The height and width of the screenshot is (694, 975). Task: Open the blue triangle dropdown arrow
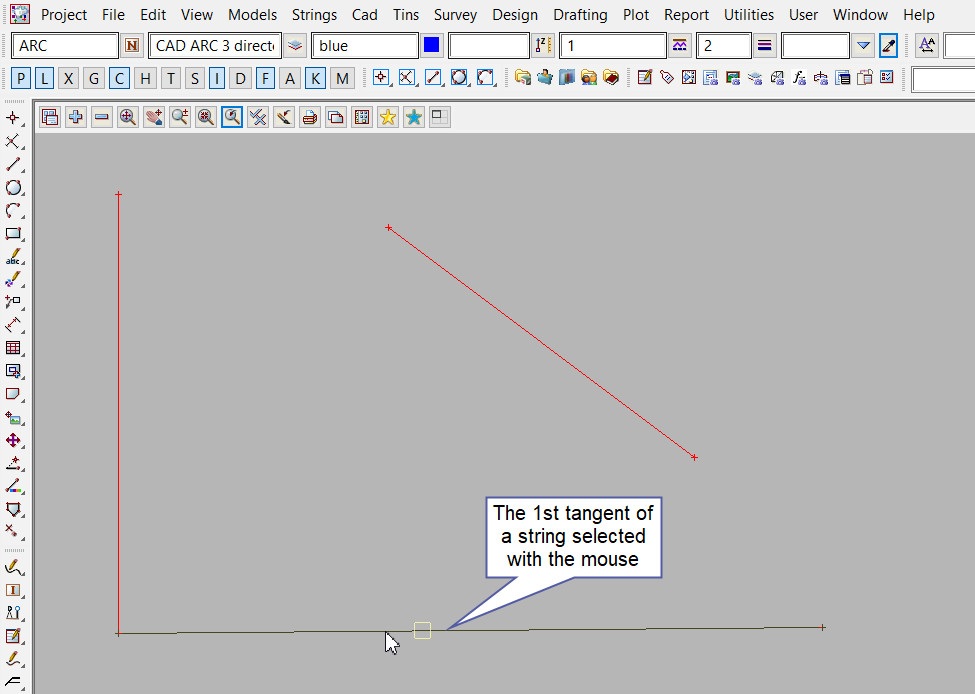(864, 46)
